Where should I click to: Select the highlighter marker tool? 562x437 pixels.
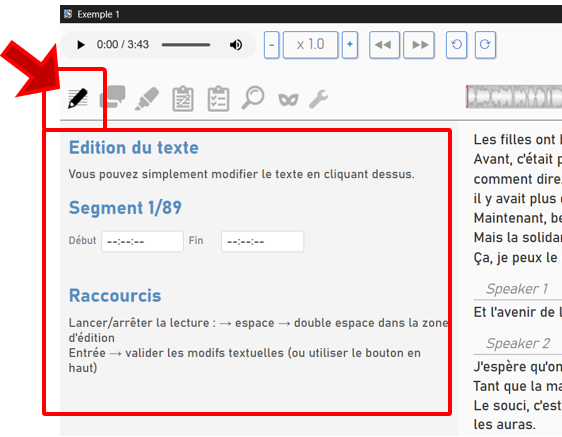pos(147,98)
